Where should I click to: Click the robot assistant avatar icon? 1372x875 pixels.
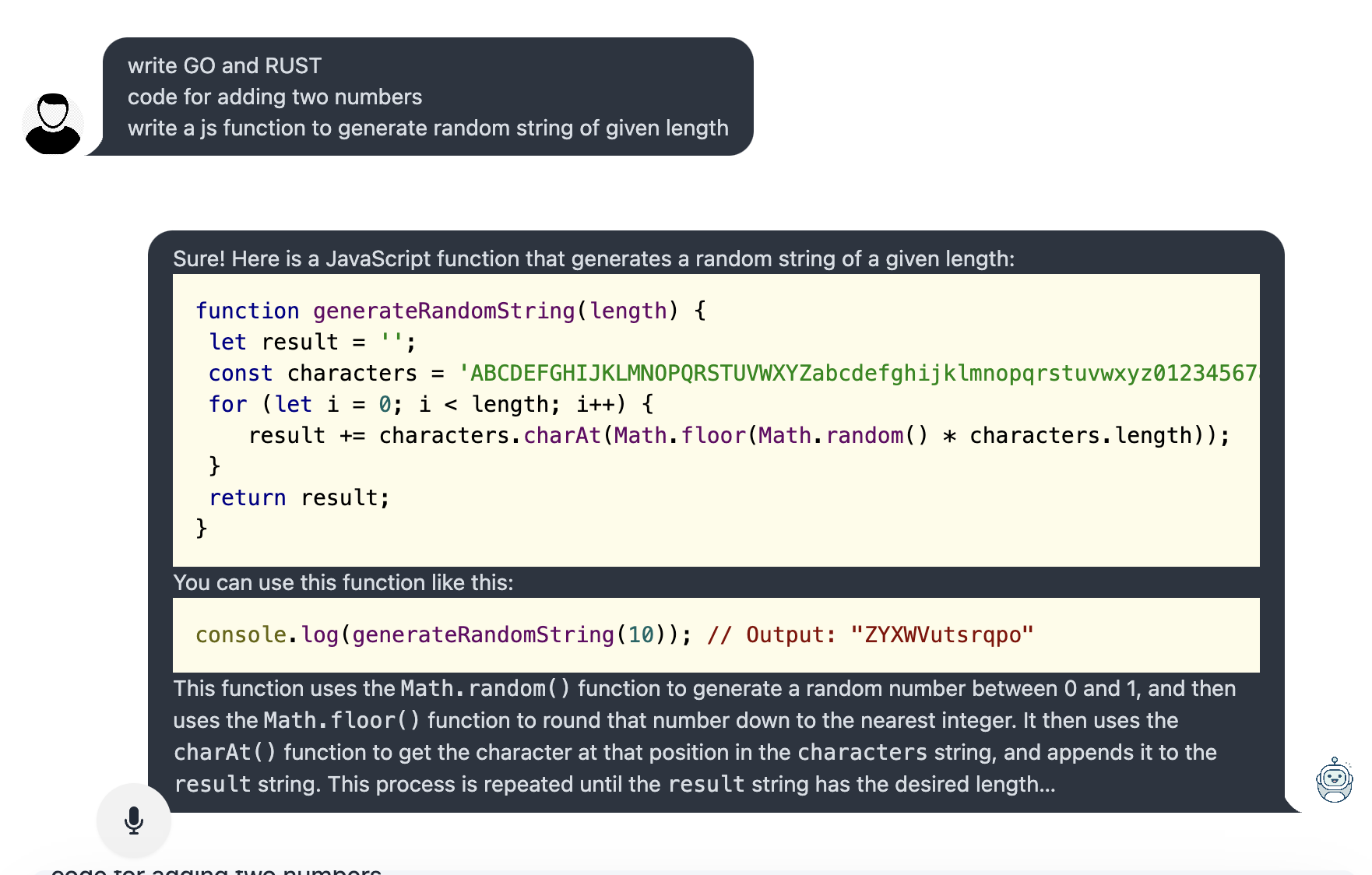pos(1334,780)
